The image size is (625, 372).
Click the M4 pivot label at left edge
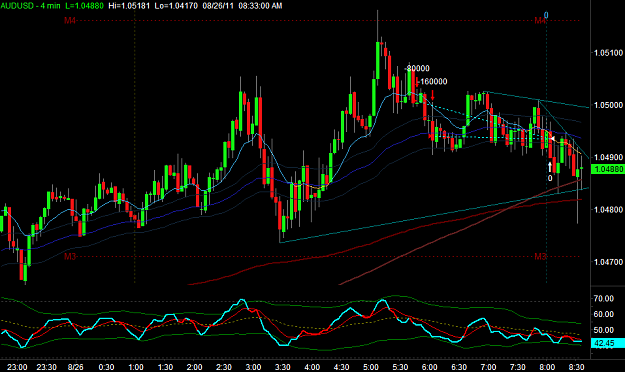(70, 20)
